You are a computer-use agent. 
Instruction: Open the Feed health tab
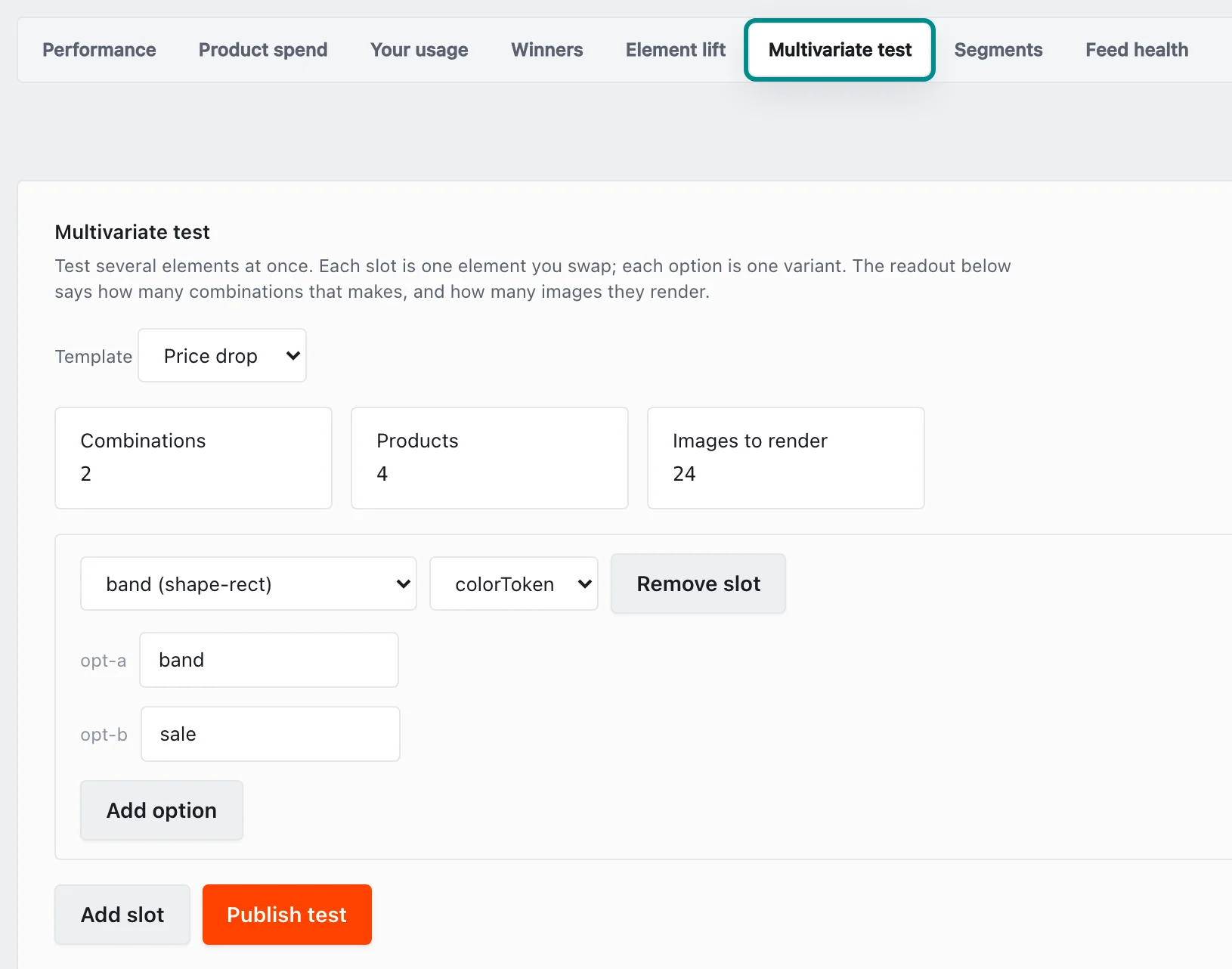pos(1137,50)
